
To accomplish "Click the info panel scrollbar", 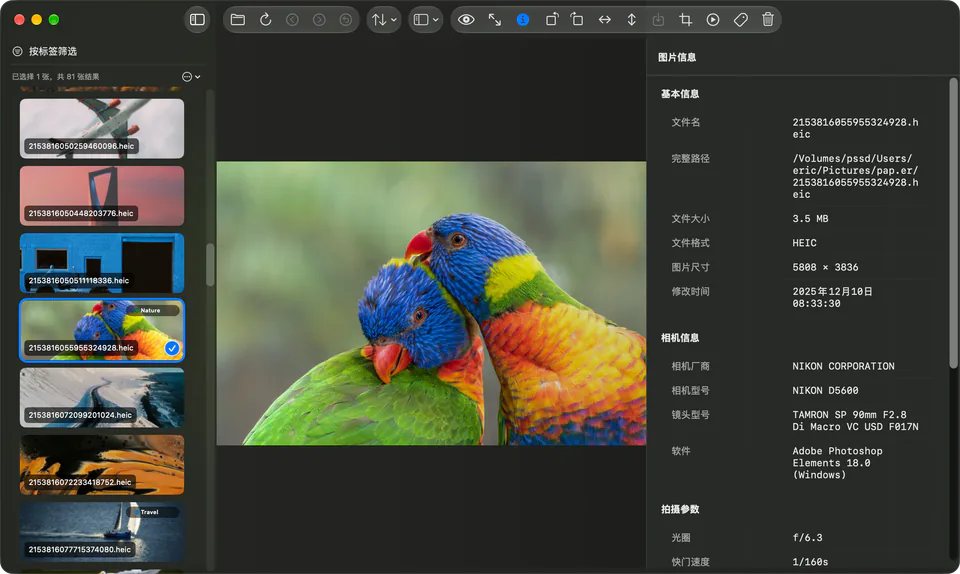I will pos(953,223).
